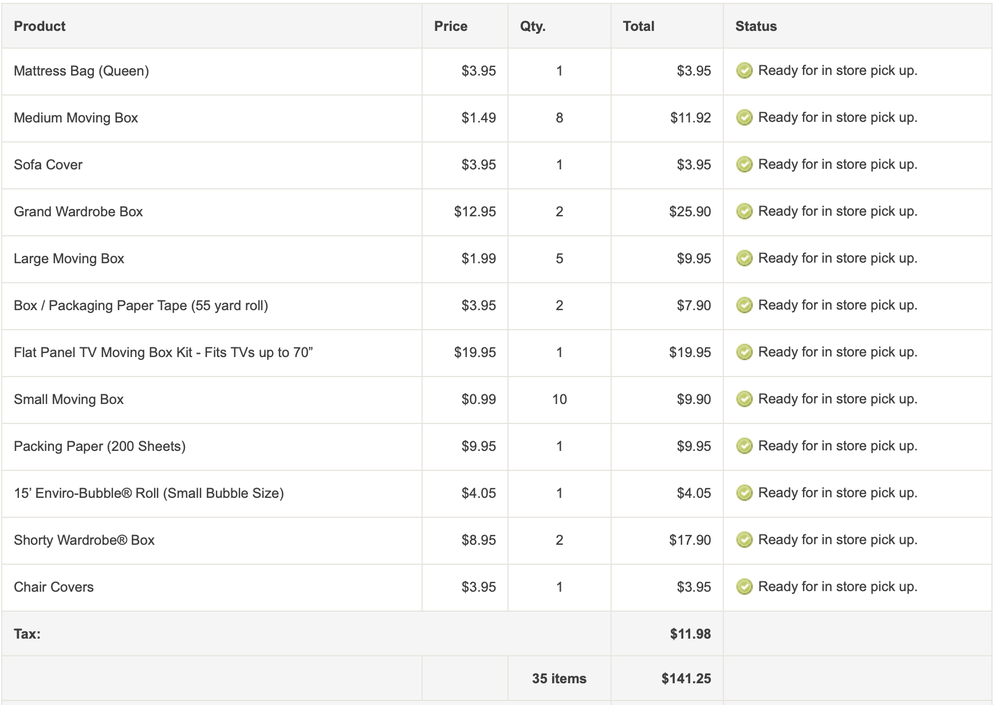Click the Qty. column header
Viewport: 1000px width, 705px height.
point(533,26)
